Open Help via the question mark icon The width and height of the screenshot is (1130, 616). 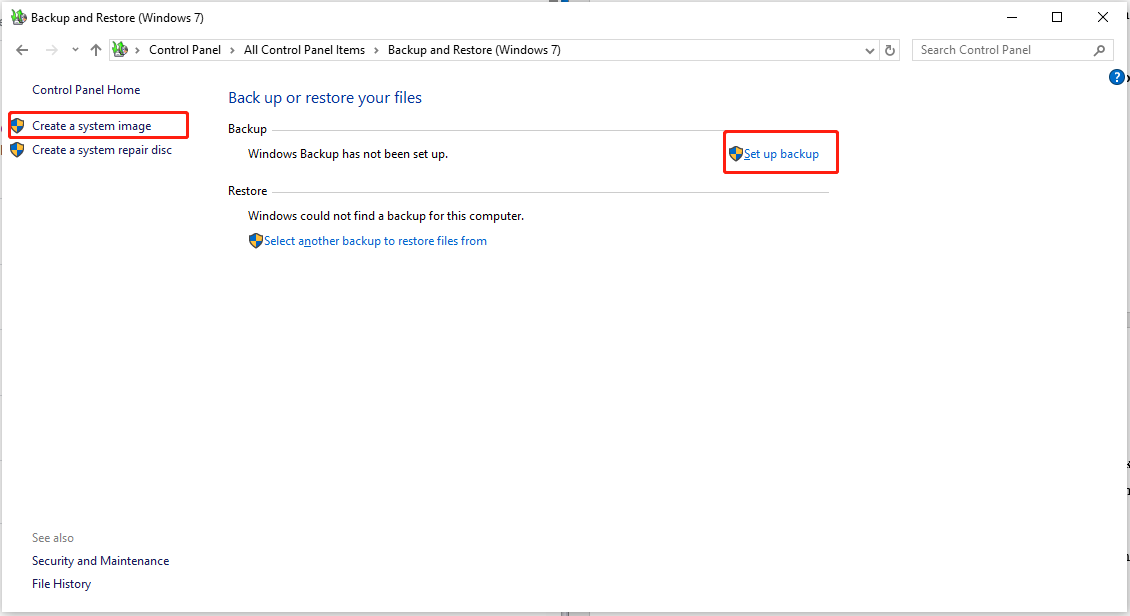1117,76
